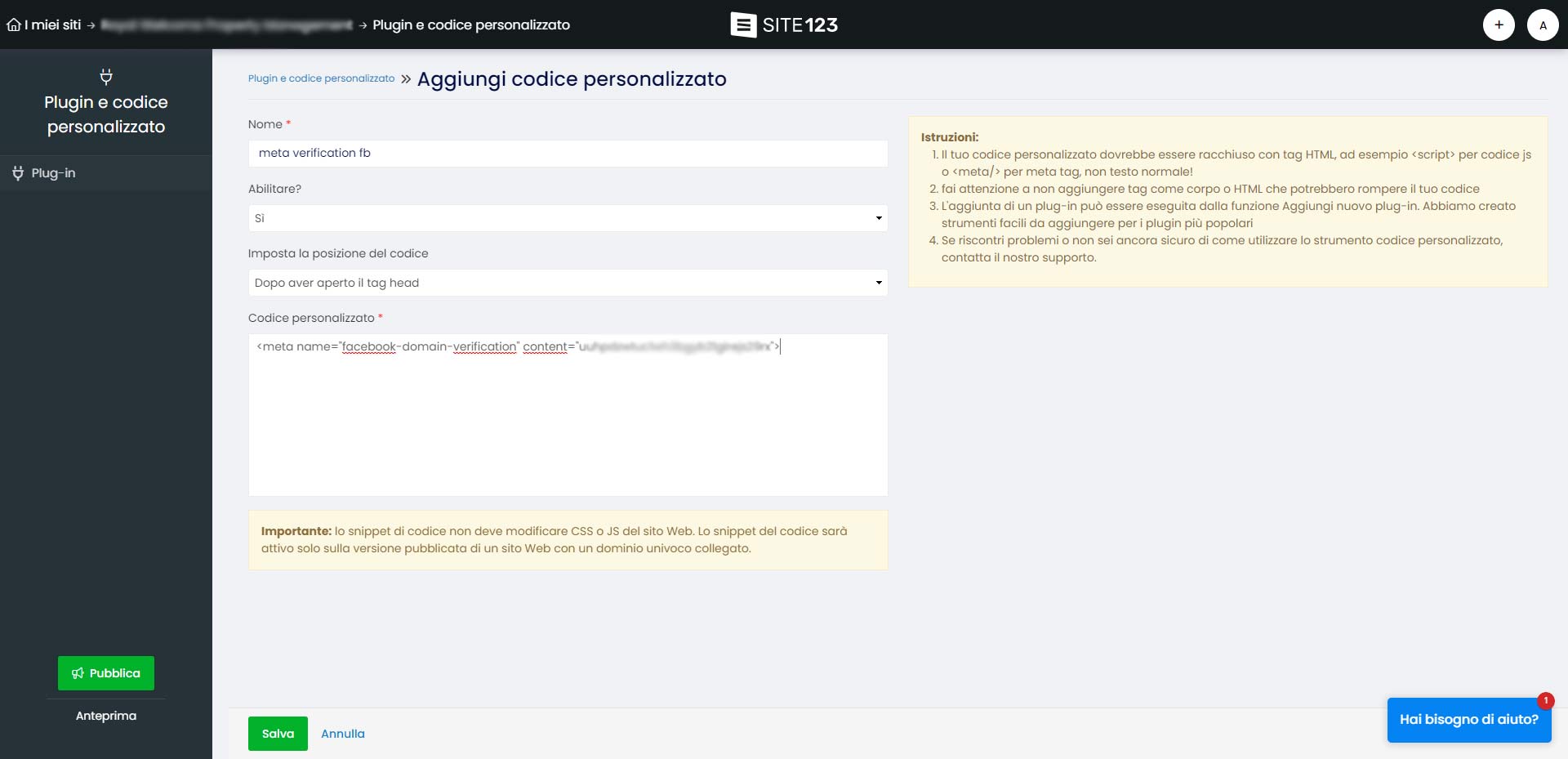Screen dimensions: 1568x759
Task: Open the SITE123 logo on the top bar
Action: pos(783,25)
